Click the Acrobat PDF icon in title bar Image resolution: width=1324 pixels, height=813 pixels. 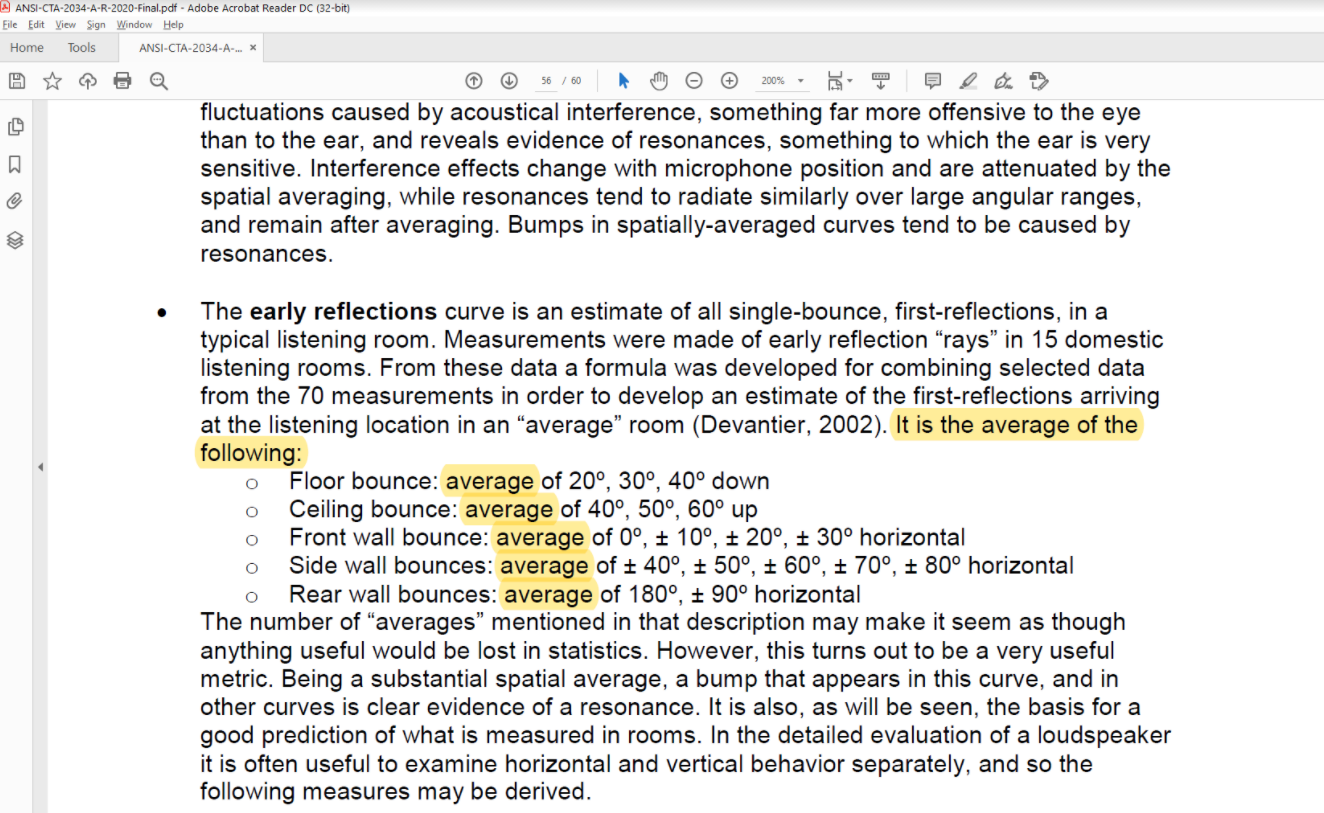click(x=6, y=7)
